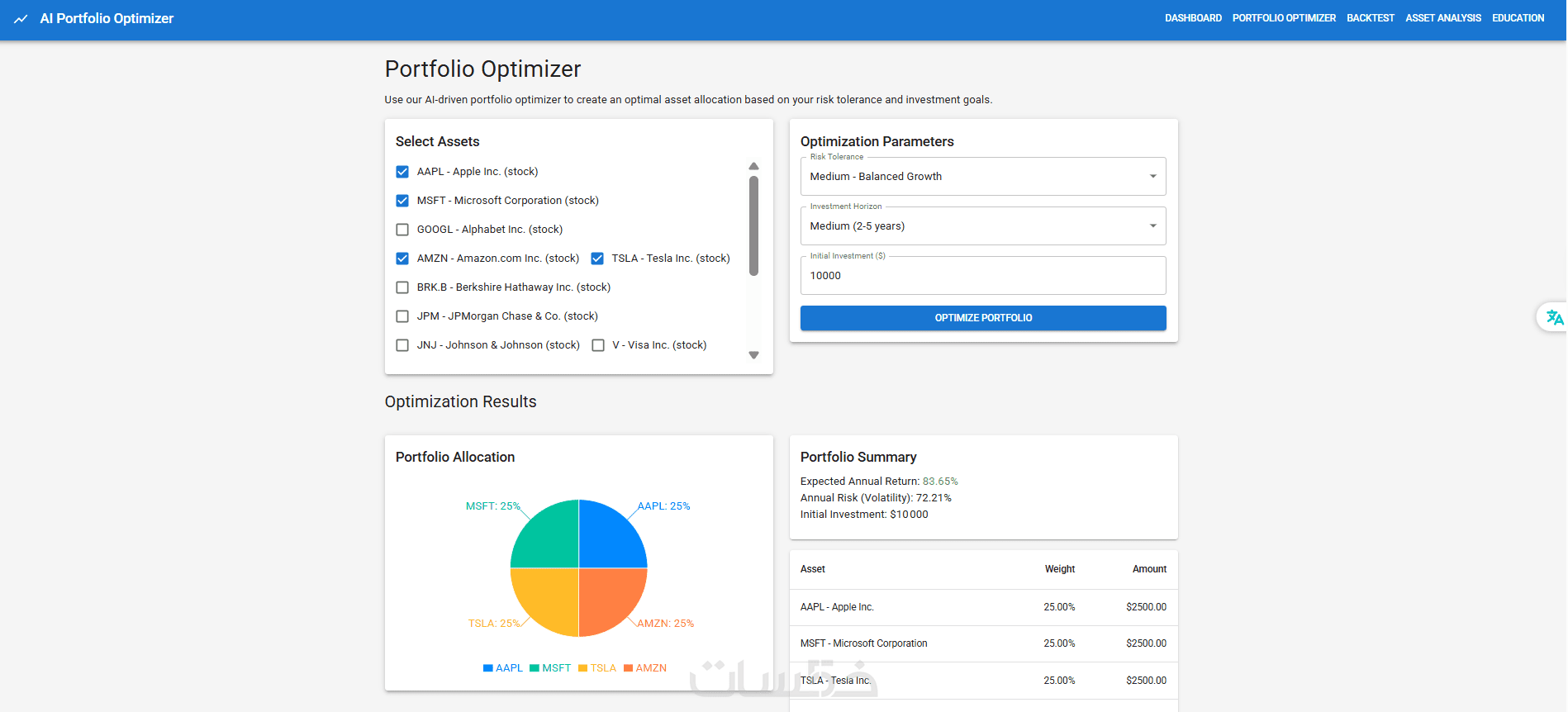Switch to the Backtest page
1568x712 pixels.
click(1371, 18)
